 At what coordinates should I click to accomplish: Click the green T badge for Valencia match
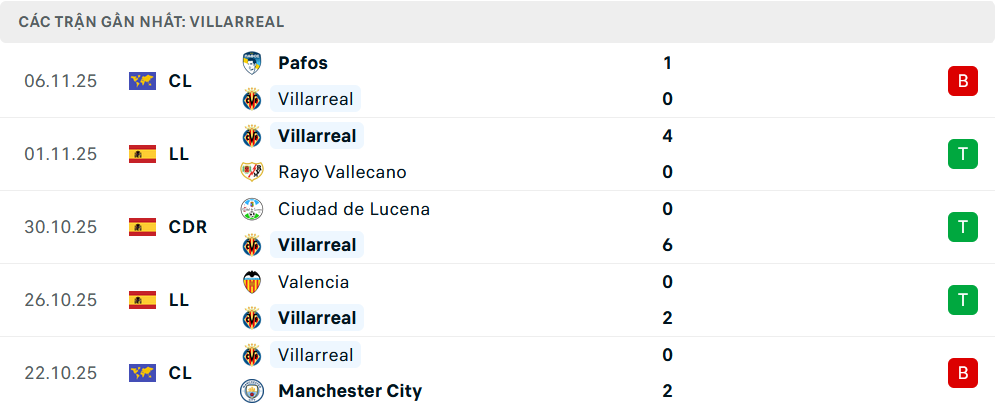click(x=962, y=299)
